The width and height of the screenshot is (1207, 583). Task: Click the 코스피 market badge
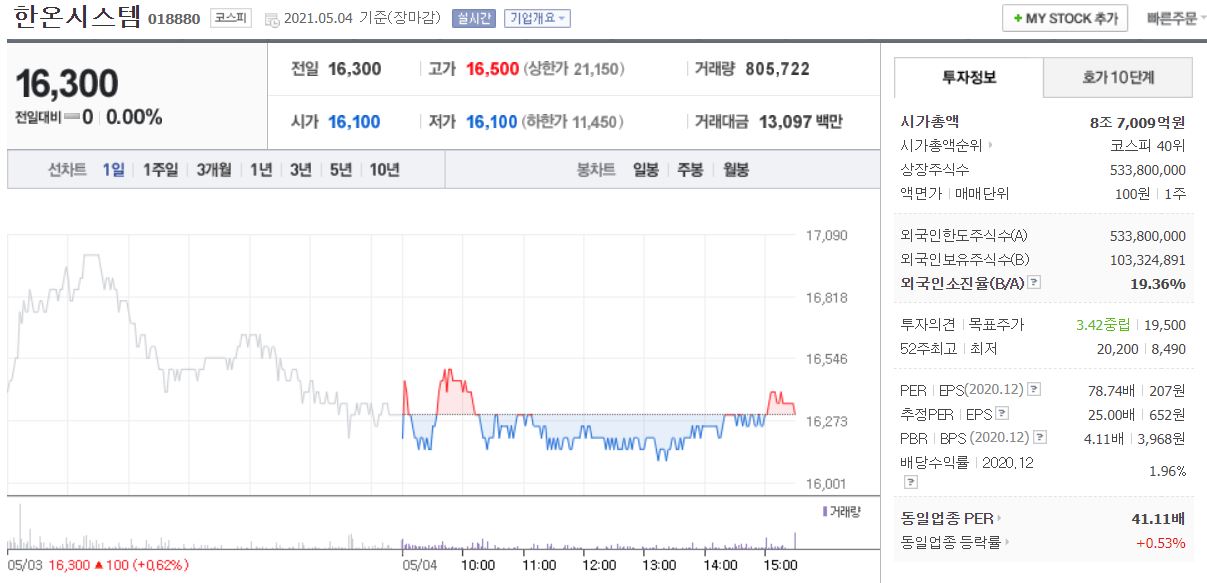[x=231, y=18]
